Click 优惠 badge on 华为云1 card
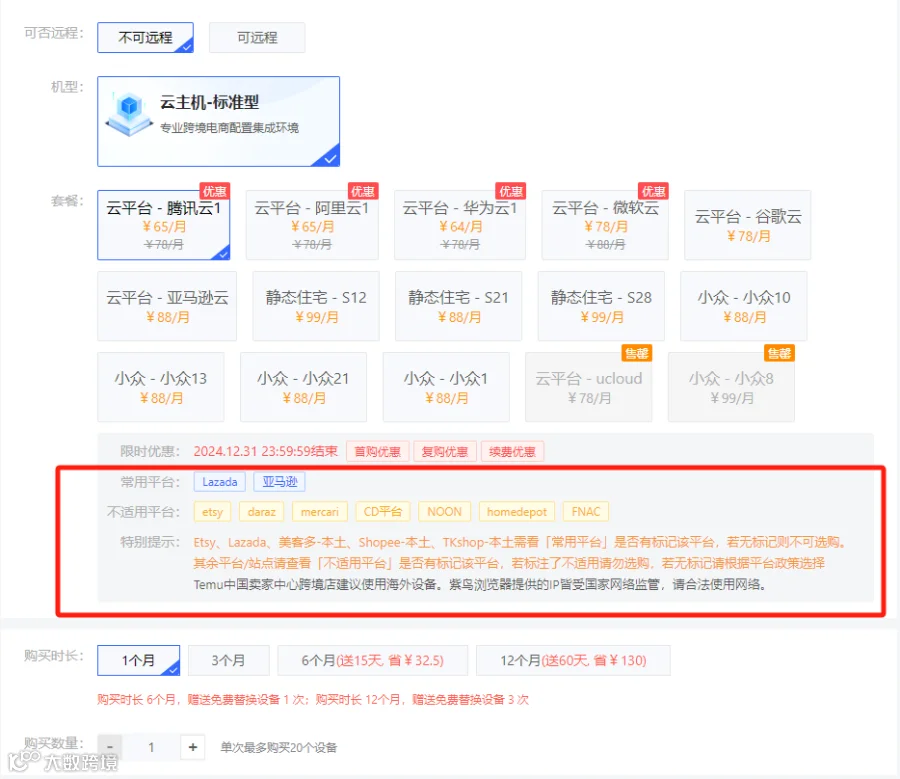Screen dimensions: 900x779 click(x=511, y=191)
